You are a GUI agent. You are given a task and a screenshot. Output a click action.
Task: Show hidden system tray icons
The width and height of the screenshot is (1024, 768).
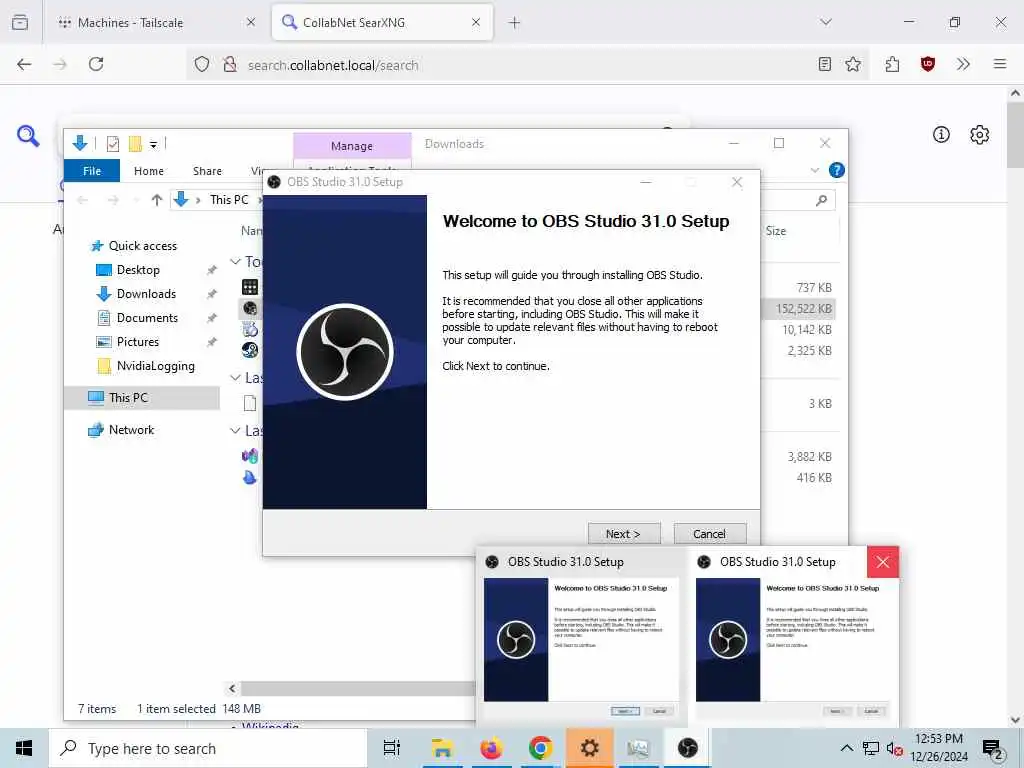846,748
